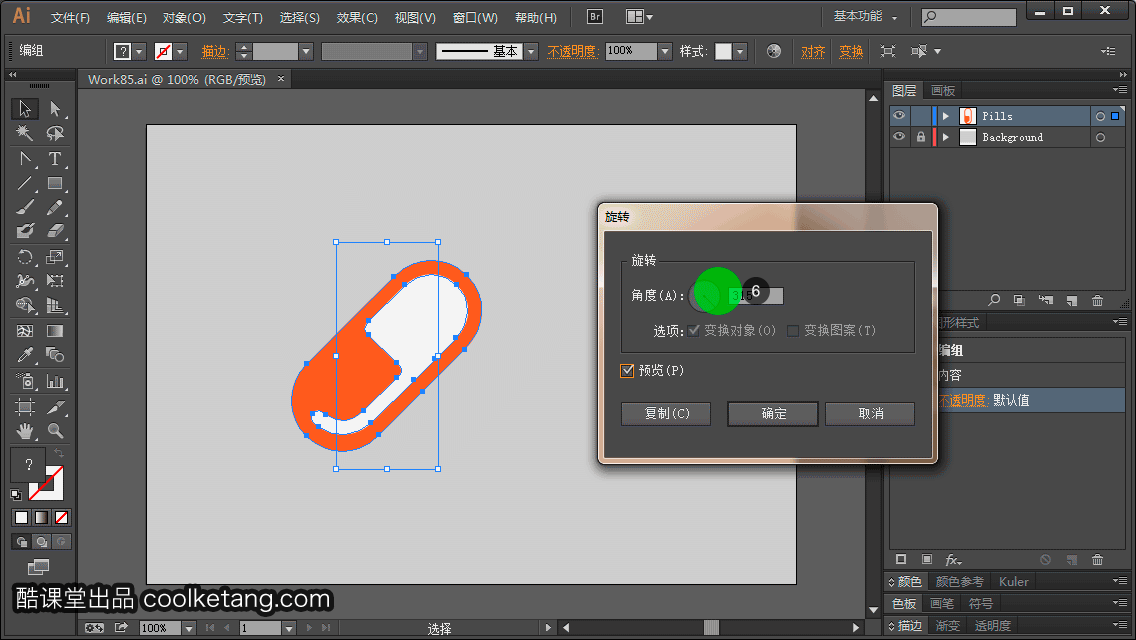Click the Recolor Artwork wheel icon
The image size is (1136, 640).
[x=774, y=51]
